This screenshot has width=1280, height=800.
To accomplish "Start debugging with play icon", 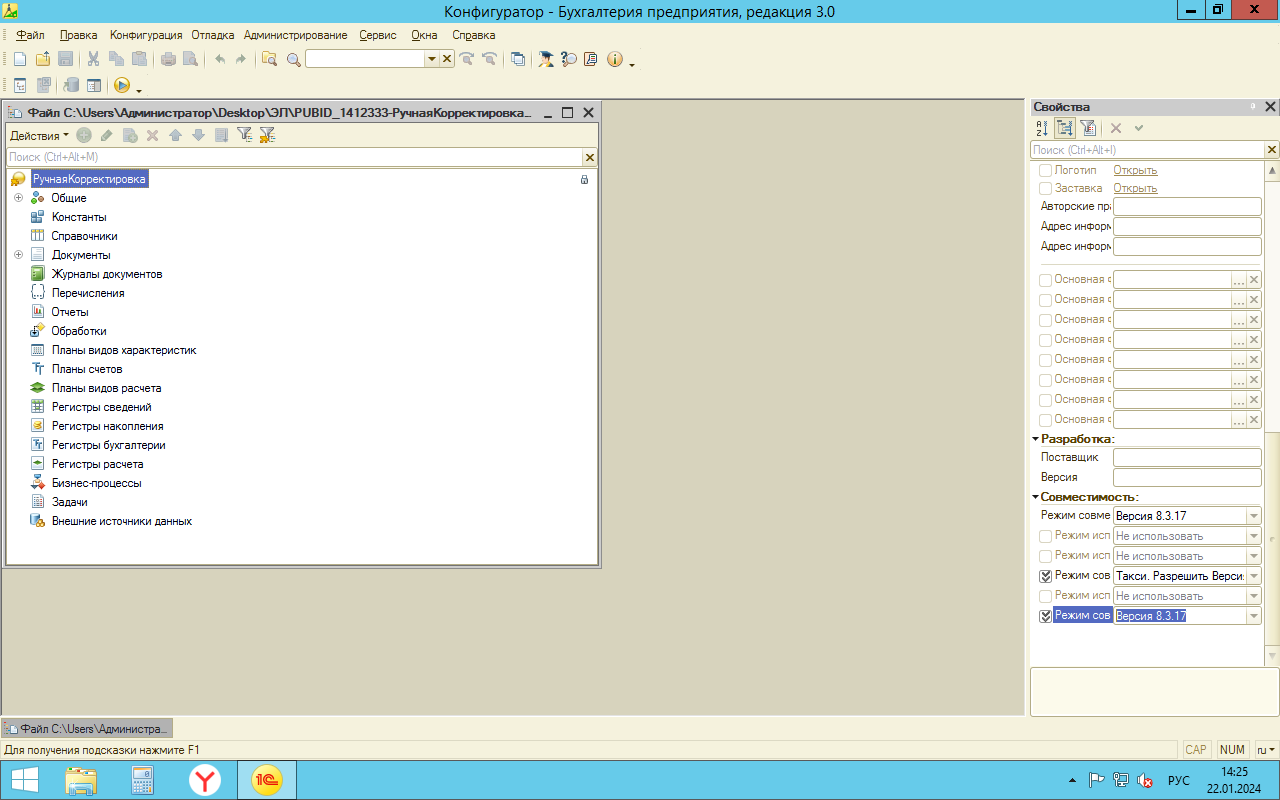I will tap(122, 85).
